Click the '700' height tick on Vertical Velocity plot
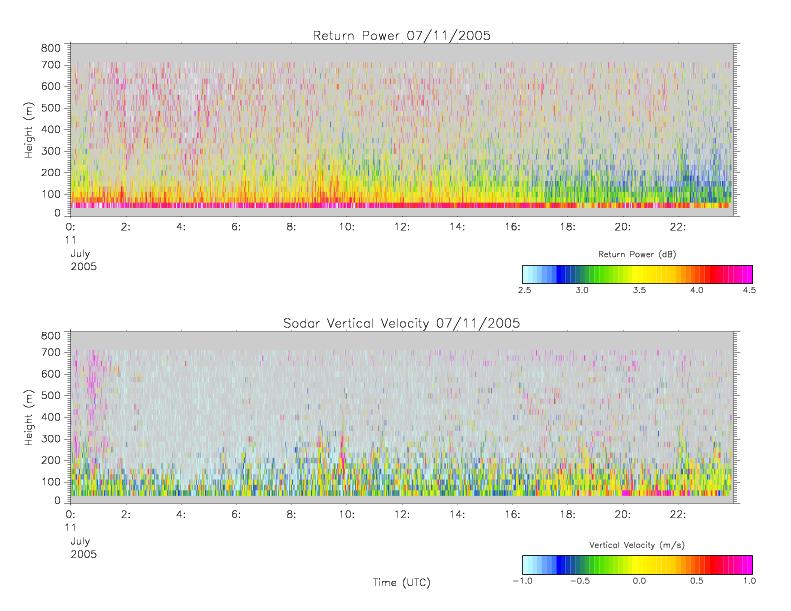This screenshot has width=791, height=611. (50, 353)
